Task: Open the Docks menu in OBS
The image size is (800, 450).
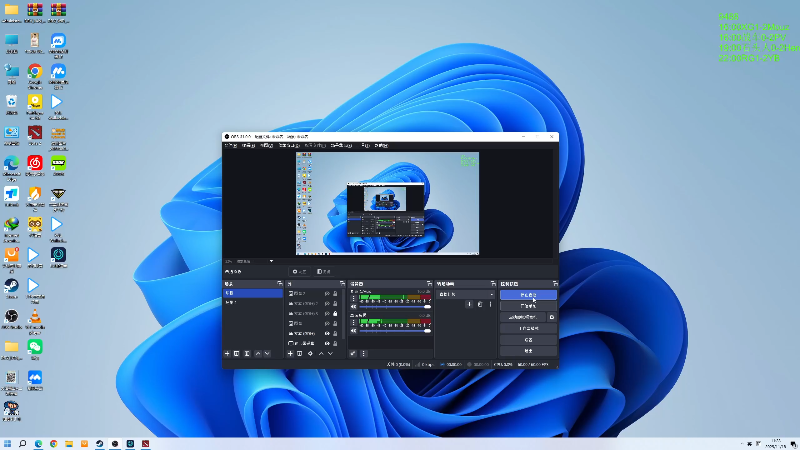Action: click(x=289, y=145)
